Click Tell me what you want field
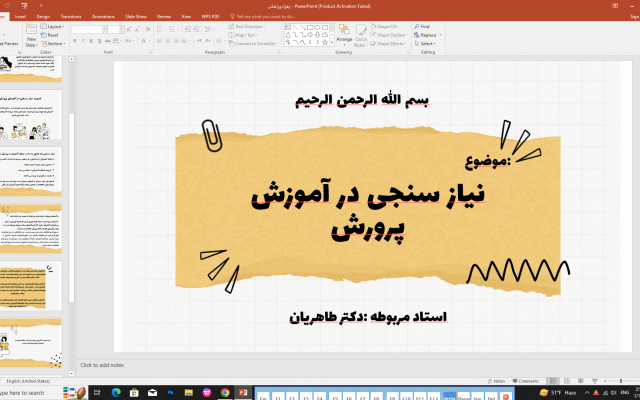 coord(265,17)
